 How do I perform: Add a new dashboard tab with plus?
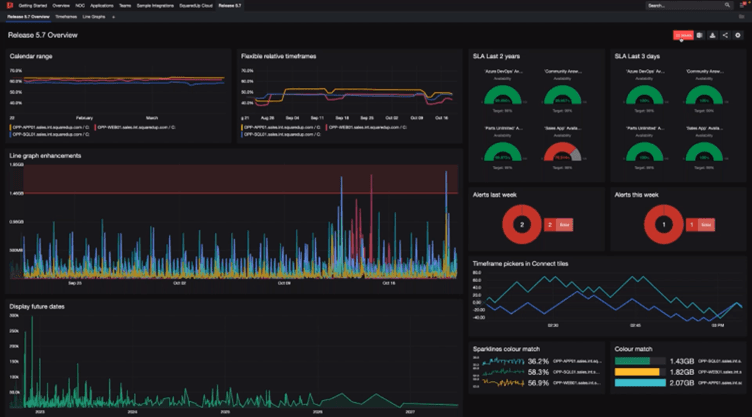(x=114, y=17)
